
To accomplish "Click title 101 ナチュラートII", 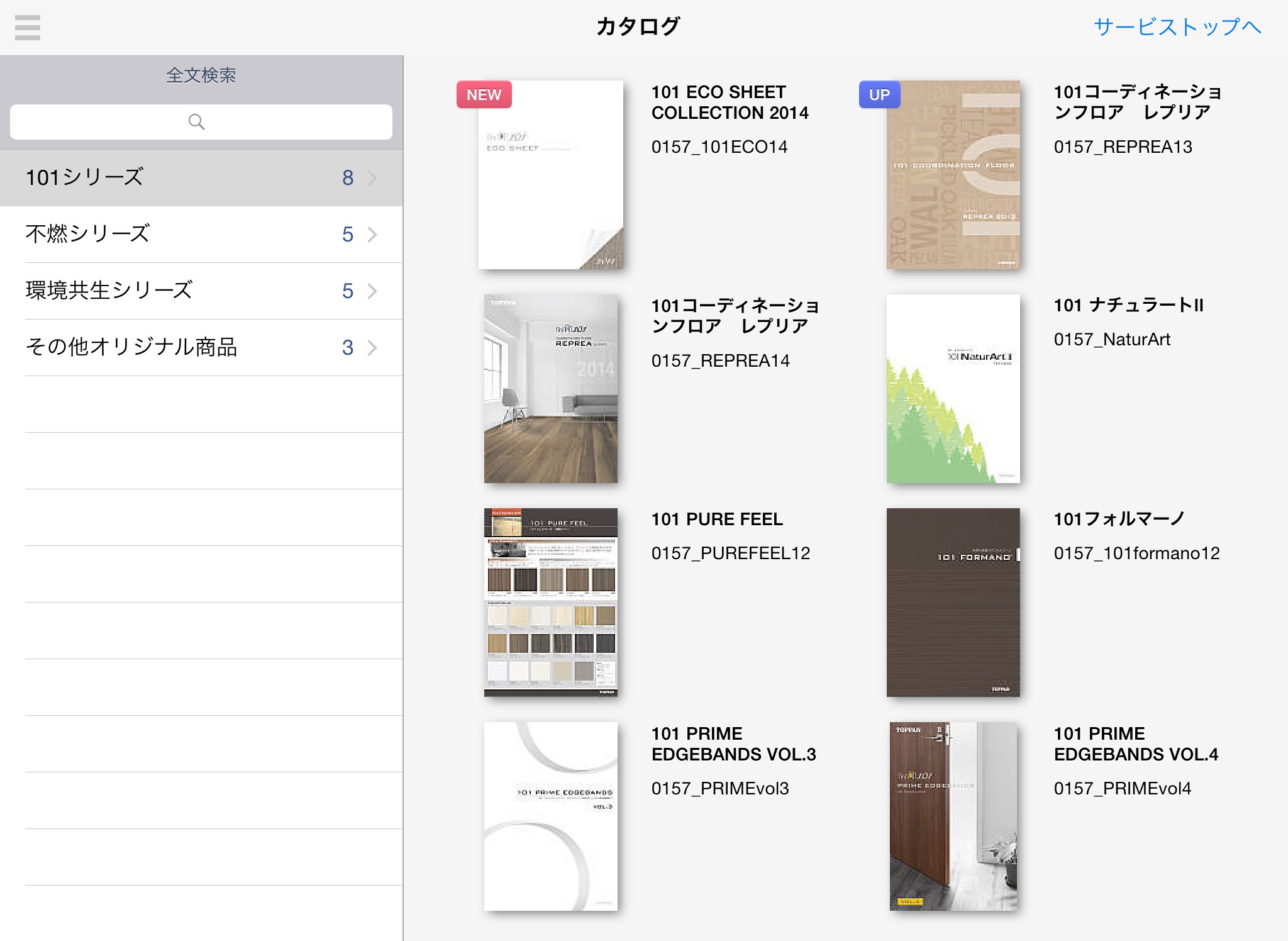I will click(1129, 306).
